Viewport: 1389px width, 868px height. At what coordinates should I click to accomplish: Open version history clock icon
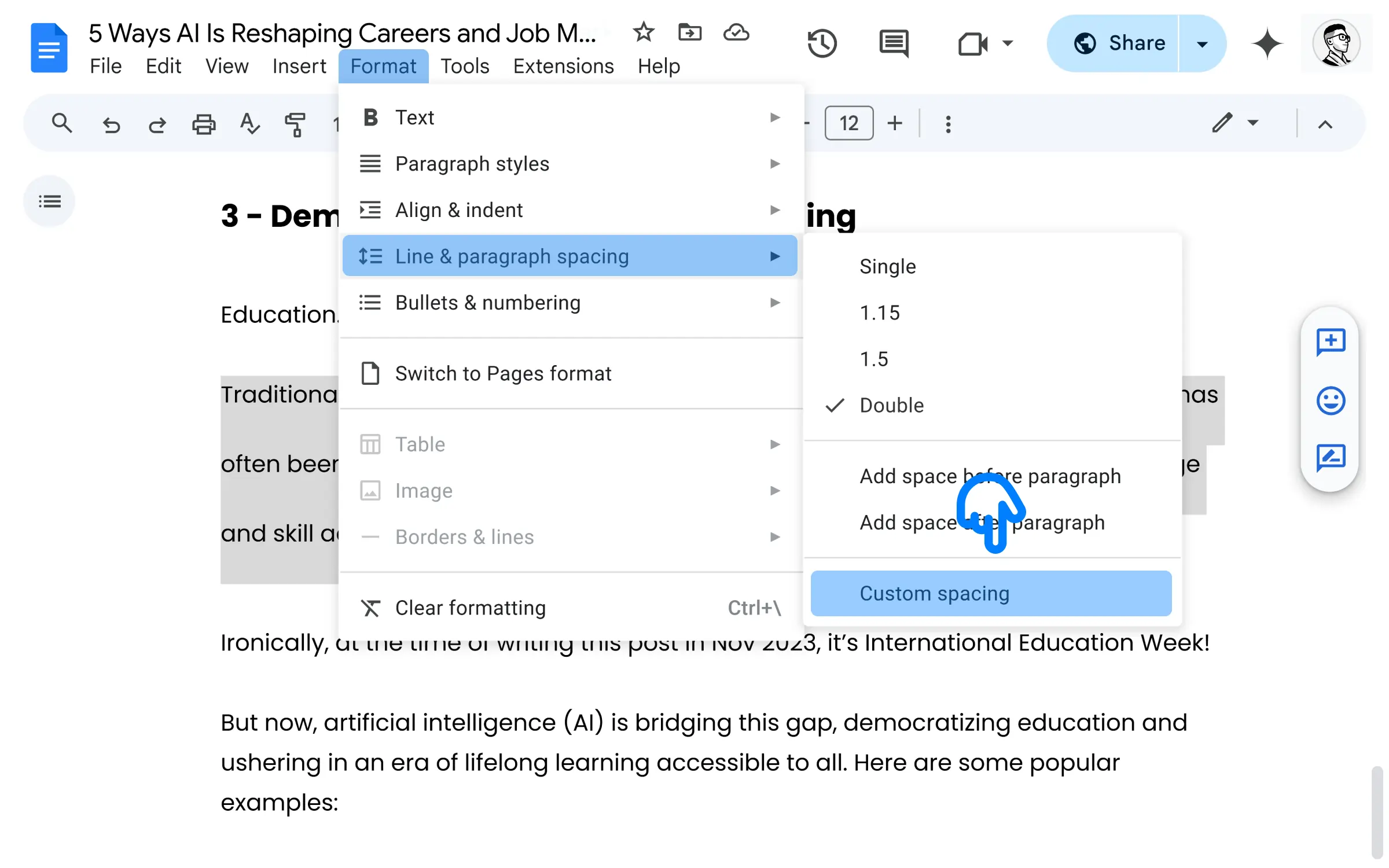coord(822,43)
